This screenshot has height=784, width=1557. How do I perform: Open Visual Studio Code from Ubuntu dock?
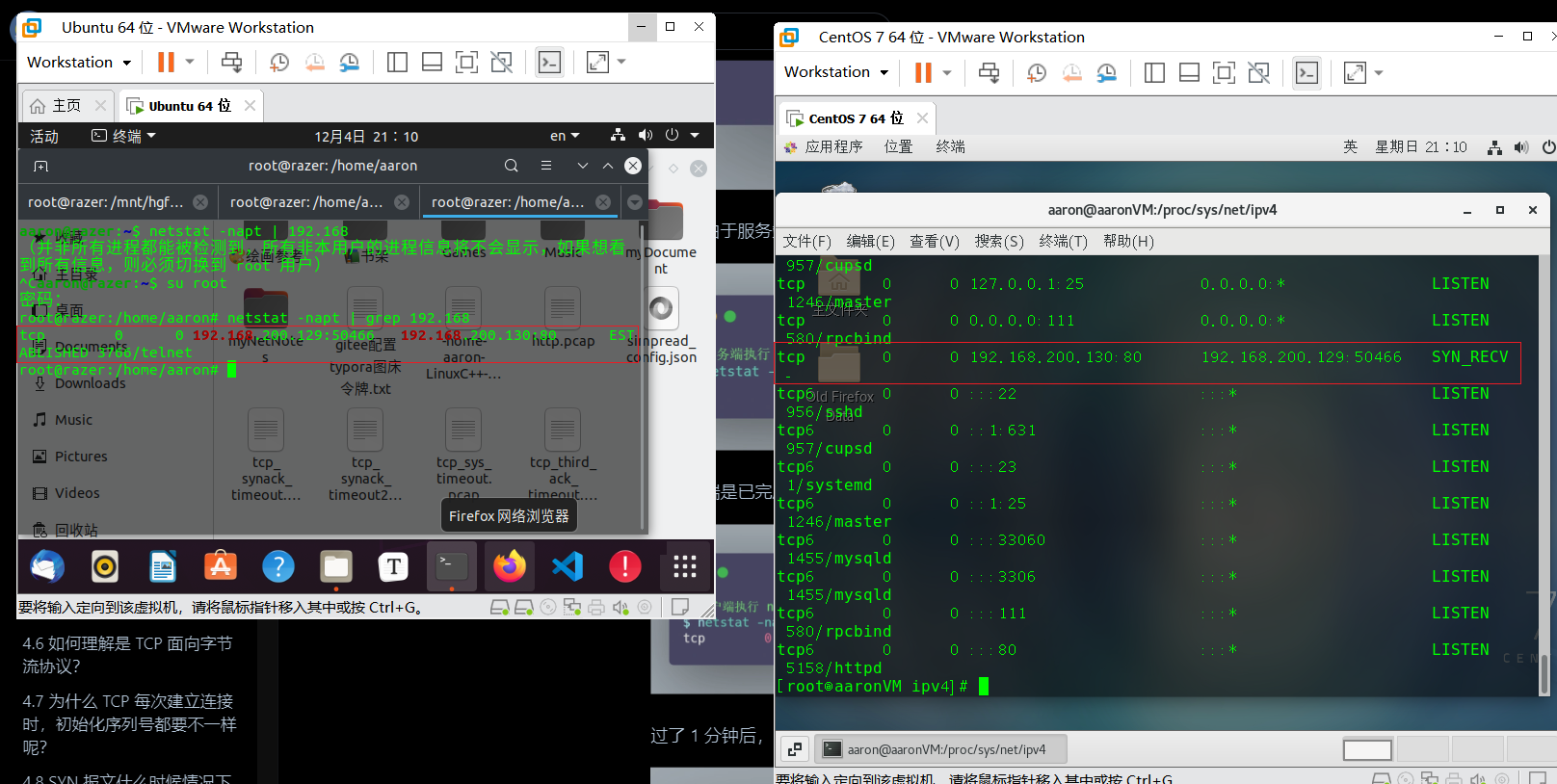pyautogui.click(x=567, y=566)
